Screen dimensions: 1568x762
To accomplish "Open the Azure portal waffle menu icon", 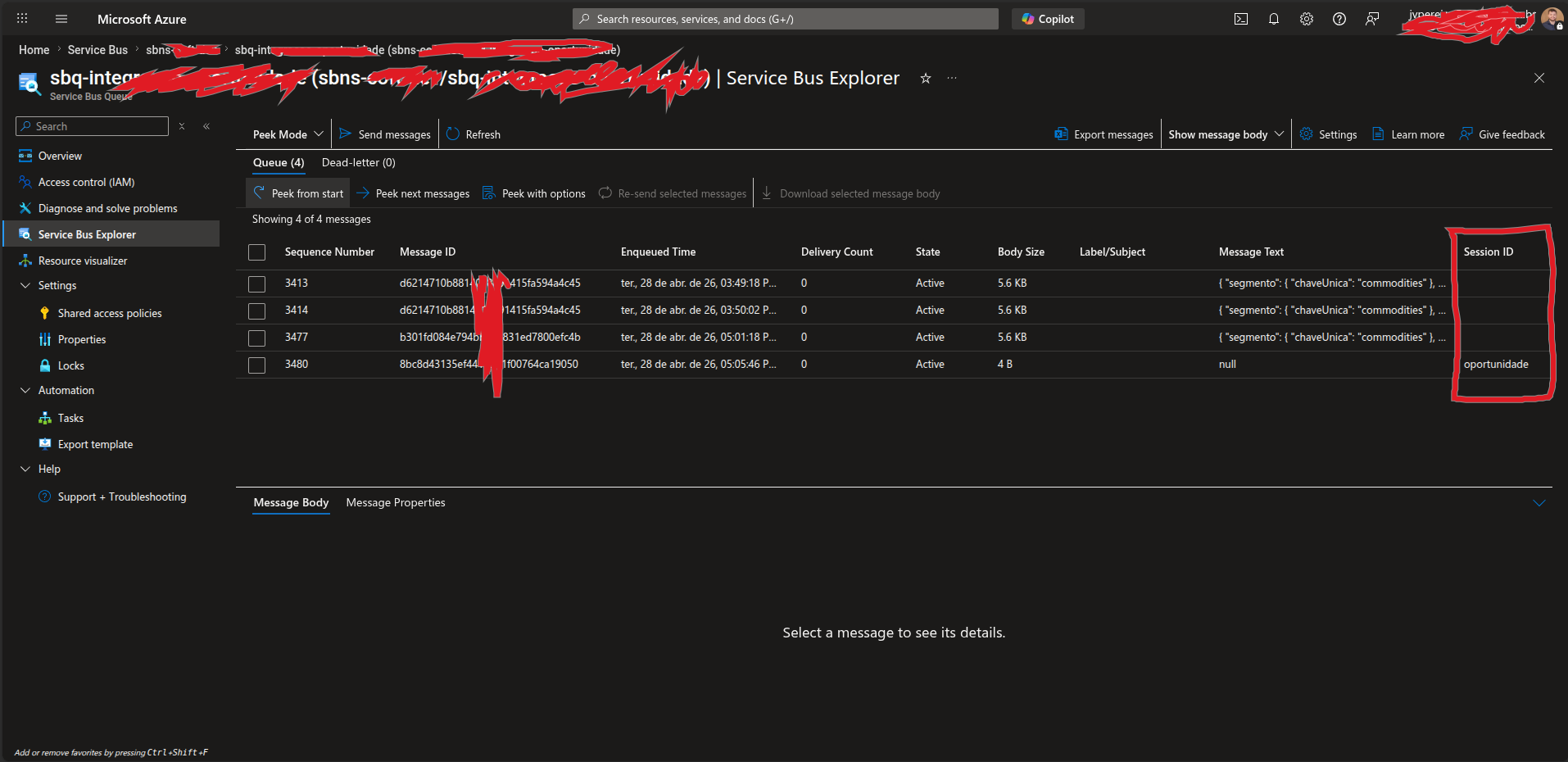I will pos(22,19).
